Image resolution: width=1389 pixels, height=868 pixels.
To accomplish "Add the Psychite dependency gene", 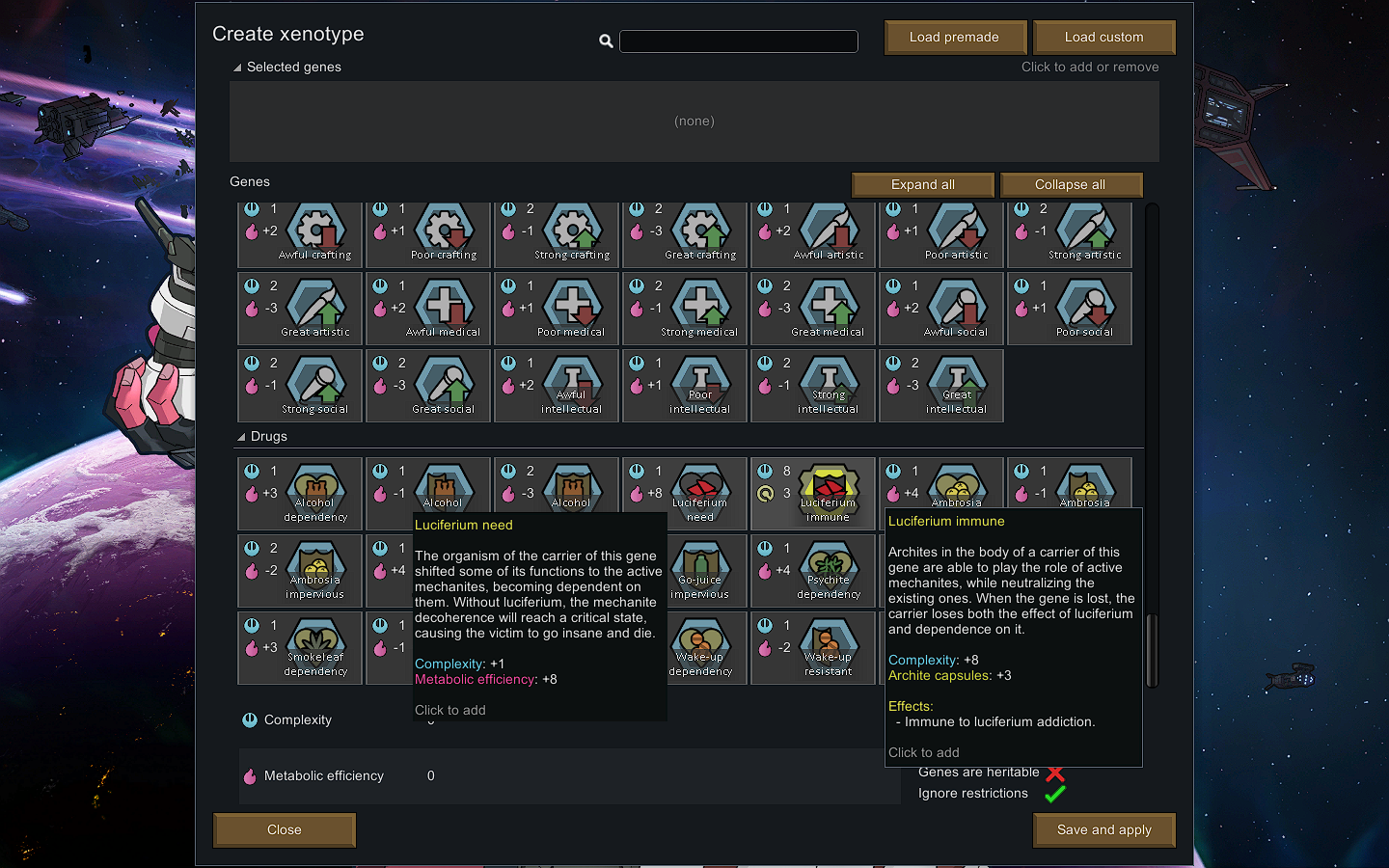I will click(813, 571).
